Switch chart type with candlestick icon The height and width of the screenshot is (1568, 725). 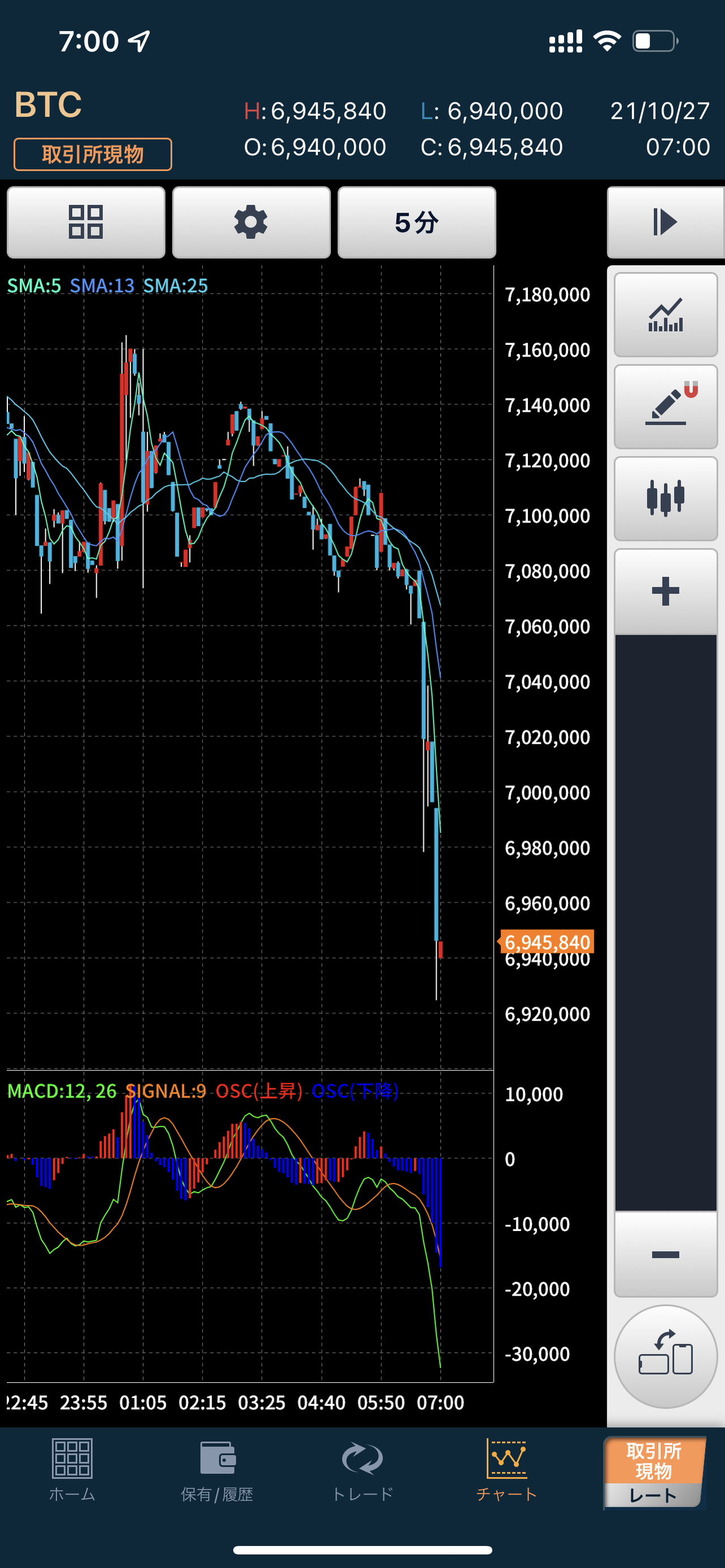(x=666, y=498)
